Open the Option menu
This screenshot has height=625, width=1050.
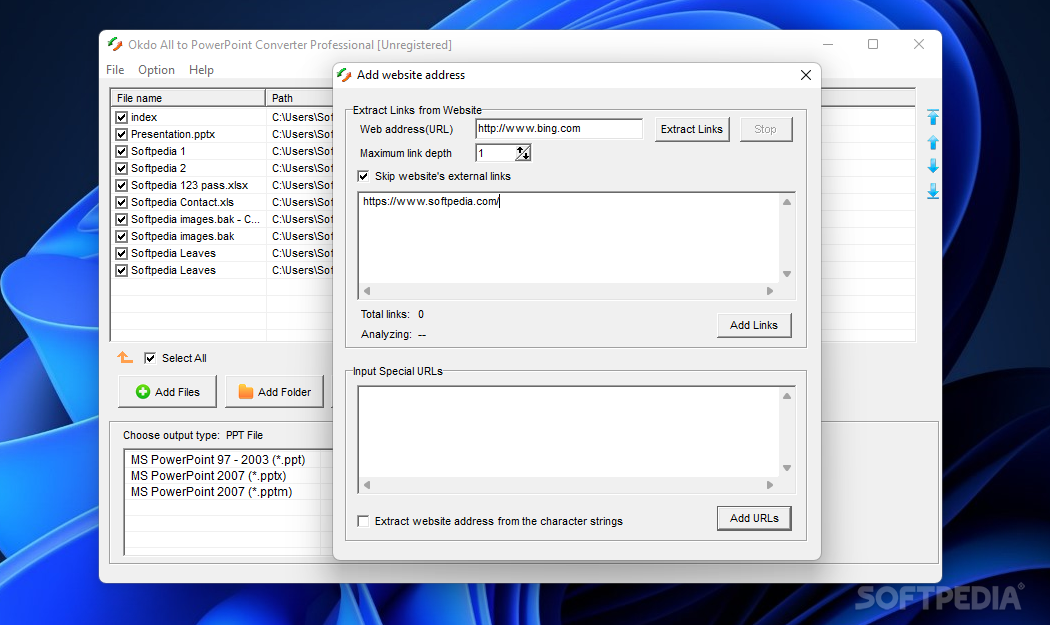tap(156, 70)
